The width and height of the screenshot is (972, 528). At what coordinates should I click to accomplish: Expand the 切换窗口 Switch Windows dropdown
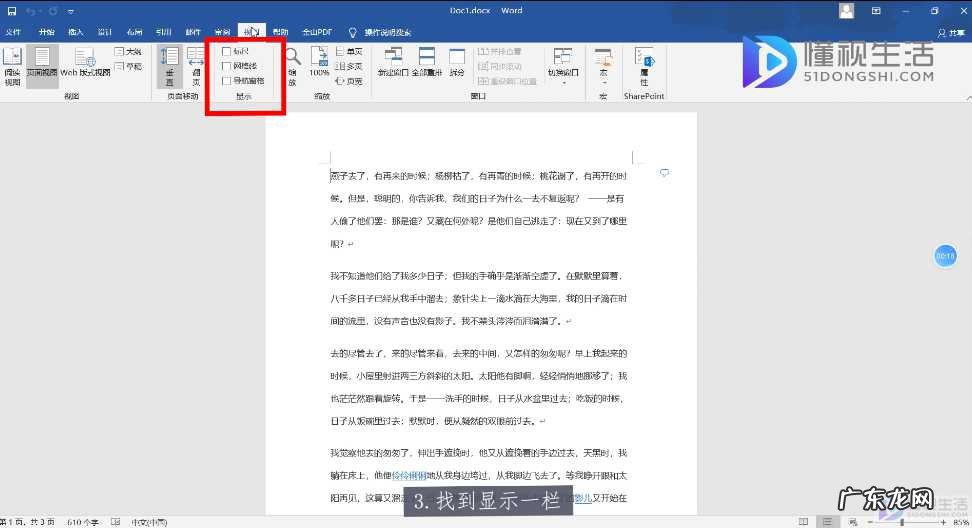click(563, 66)
